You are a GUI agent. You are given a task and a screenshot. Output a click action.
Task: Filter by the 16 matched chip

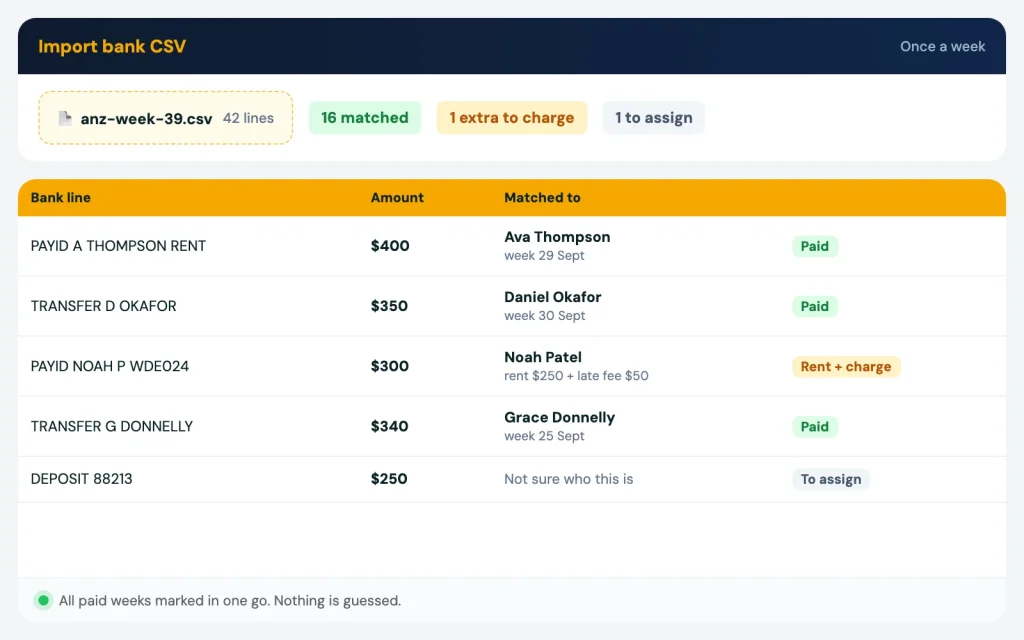[365, 118]
